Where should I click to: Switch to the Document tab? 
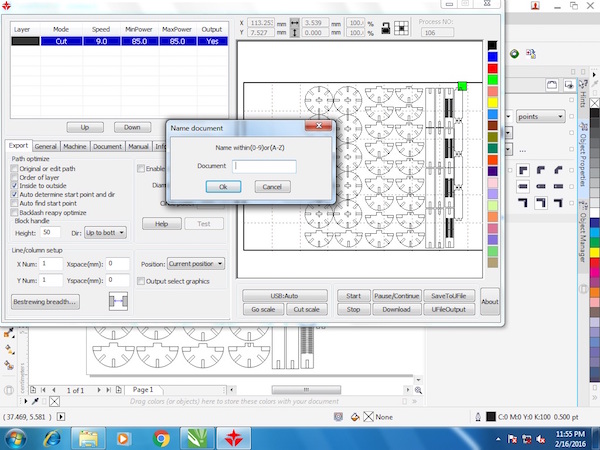tap(108, 147)
